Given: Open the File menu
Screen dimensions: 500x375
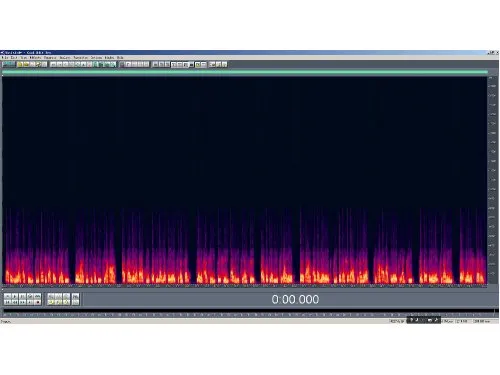Looking at the screenshot, I should 5,58.
